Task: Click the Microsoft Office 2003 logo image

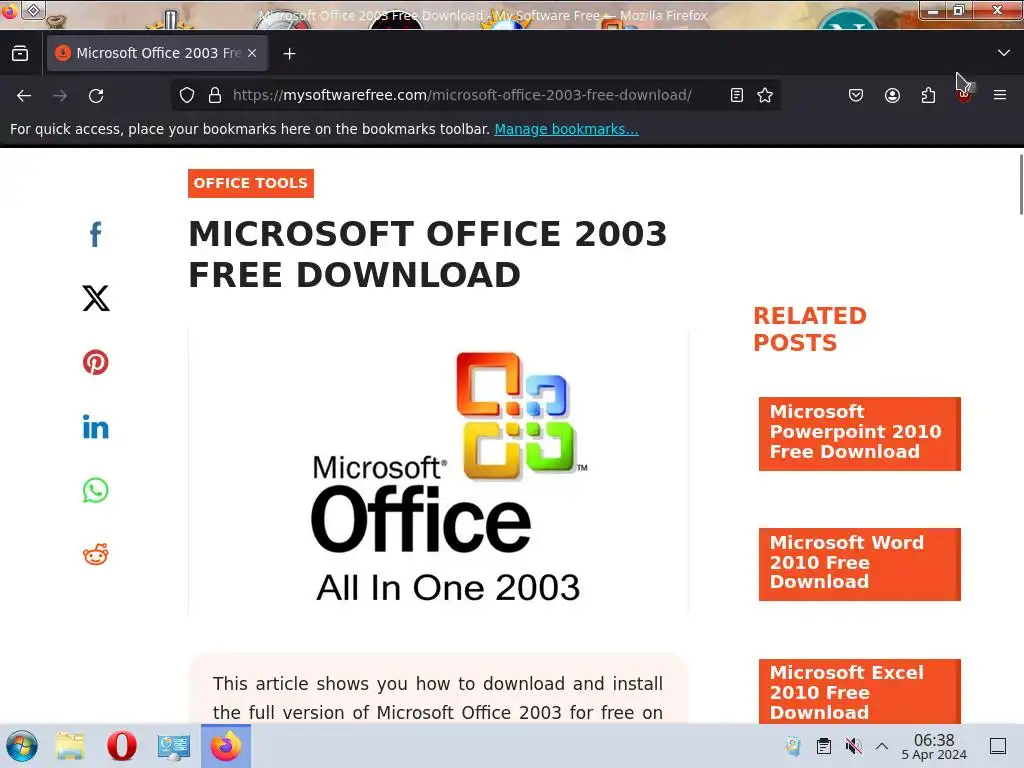Action: pyautogui.click(x=438, y=472)
